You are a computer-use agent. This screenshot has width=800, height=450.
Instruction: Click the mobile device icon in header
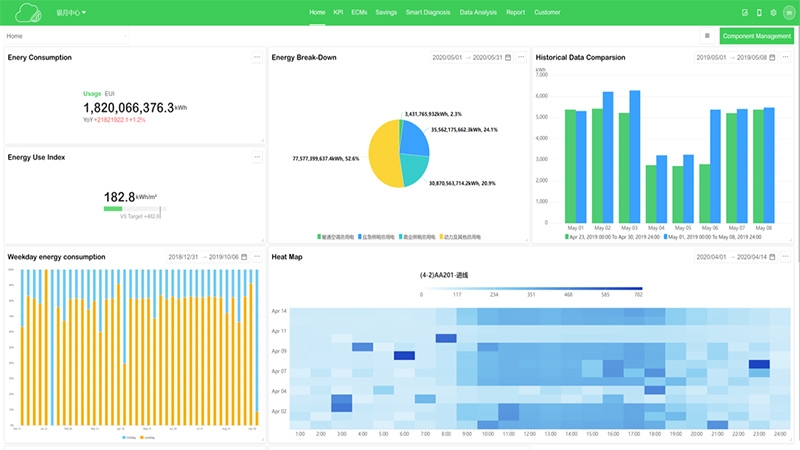pos(759,13)
